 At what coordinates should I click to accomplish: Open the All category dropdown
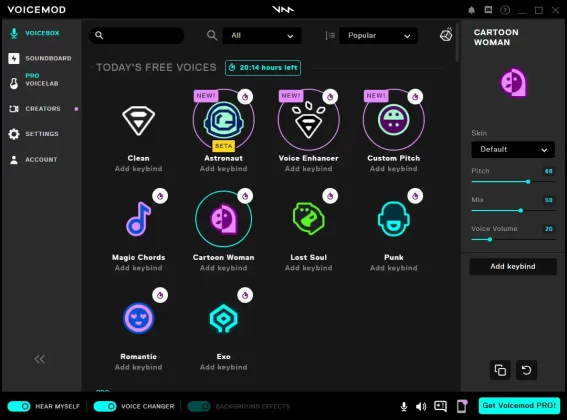(262, 35)
